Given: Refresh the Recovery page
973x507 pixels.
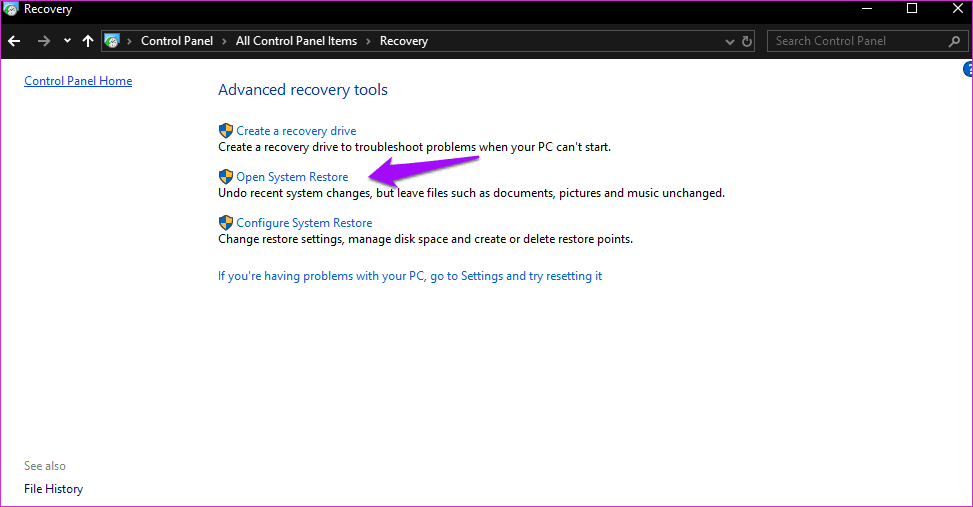Looking at the screenshot, I should [747, 42].
